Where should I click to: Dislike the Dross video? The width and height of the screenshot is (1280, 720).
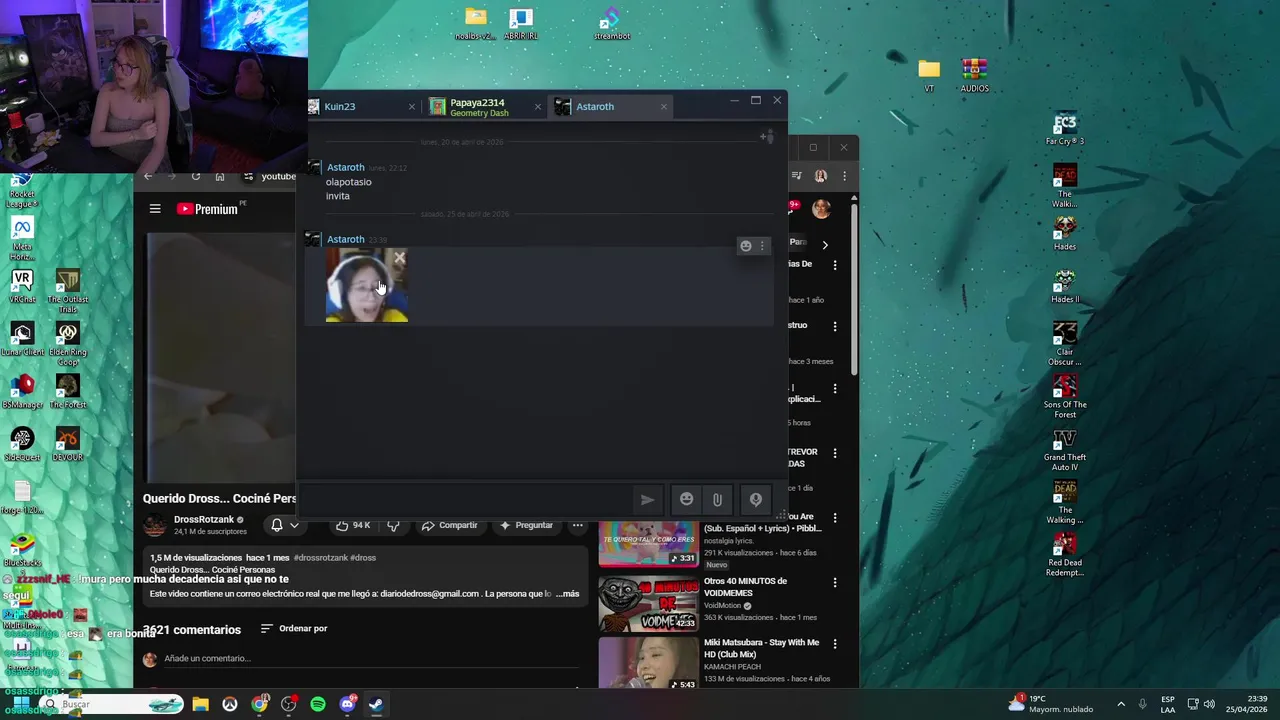[x=393, y=525]
